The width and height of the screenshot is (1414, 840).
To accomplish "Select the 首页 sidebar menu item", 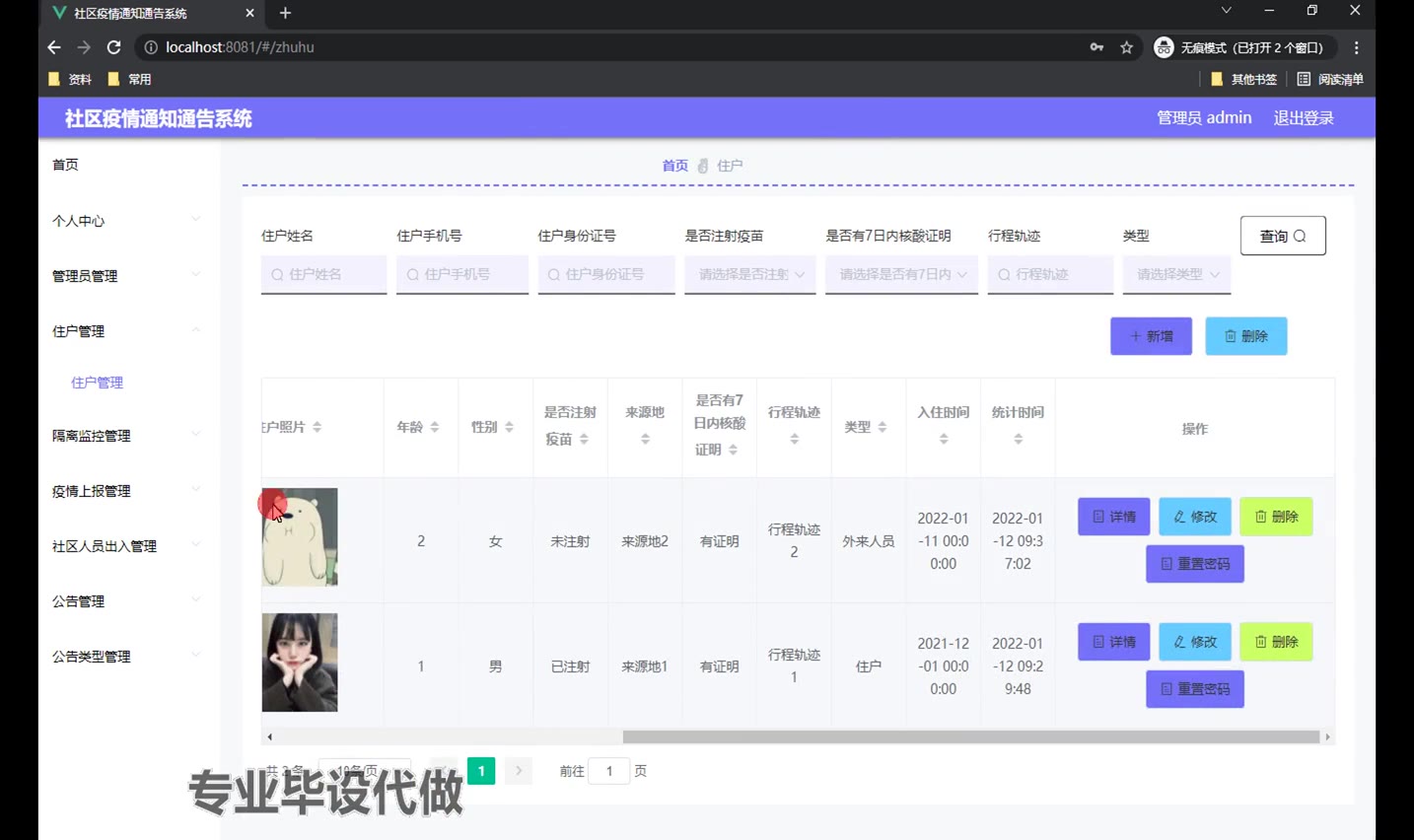I will (66, 165).
